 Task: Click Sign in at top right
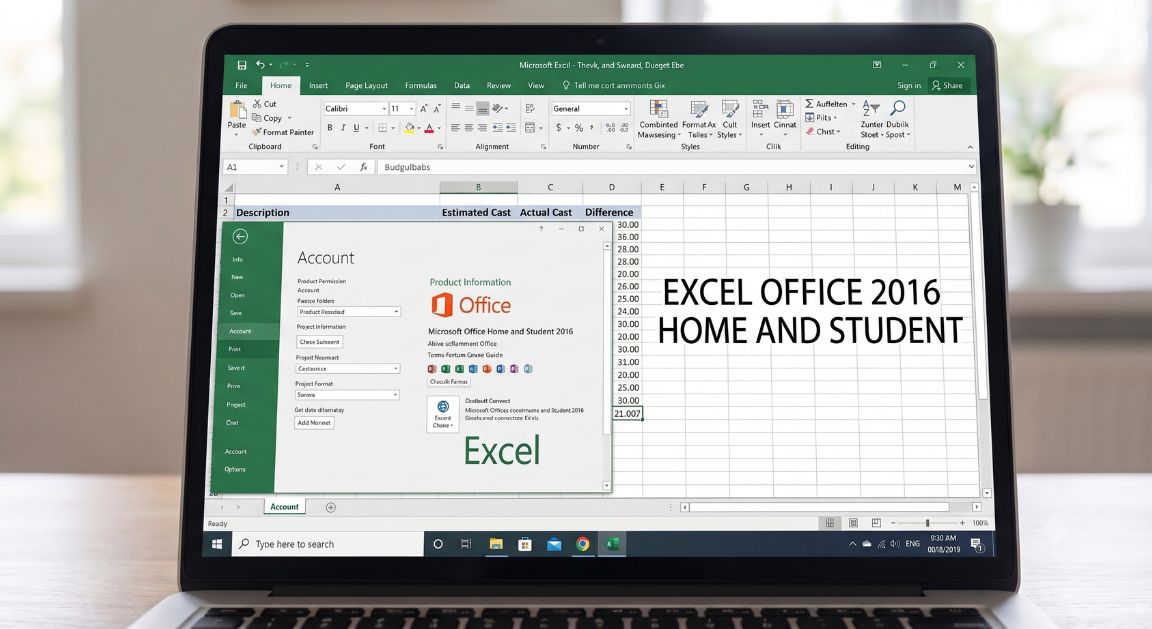[x=909, y=85]
